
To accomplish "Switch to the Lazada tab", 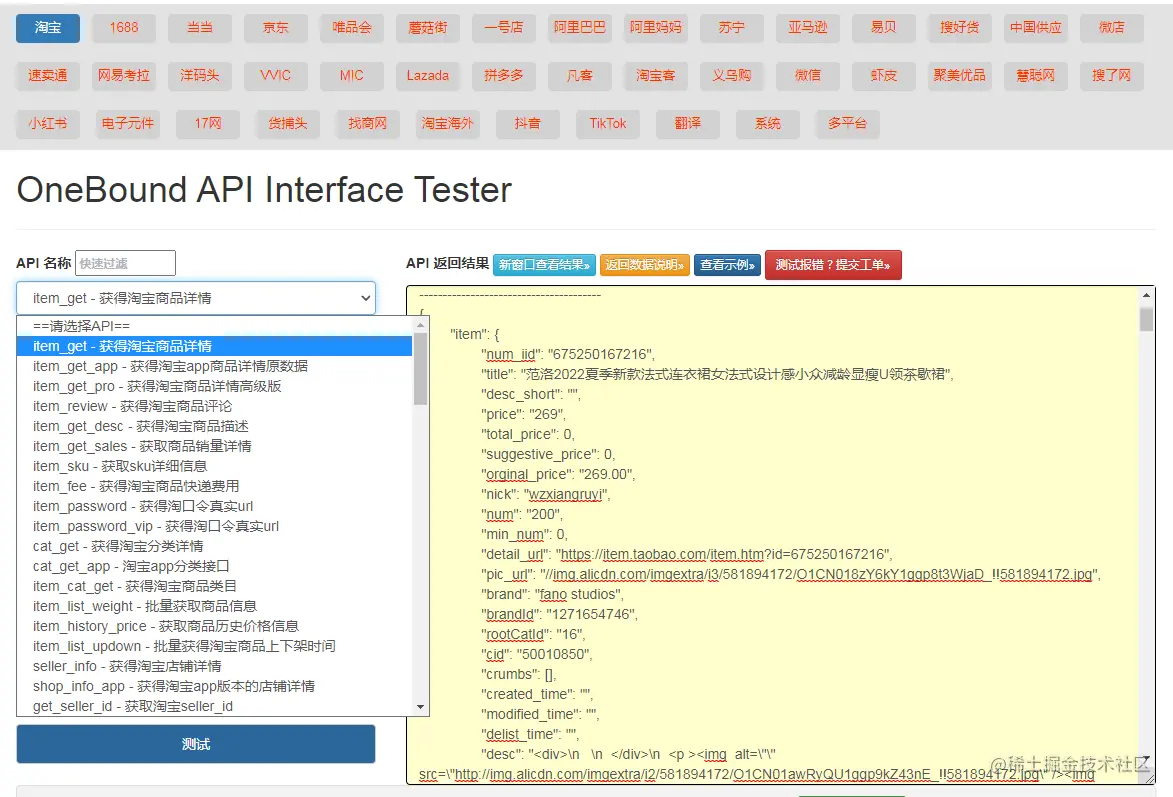I will click(428, 76).
